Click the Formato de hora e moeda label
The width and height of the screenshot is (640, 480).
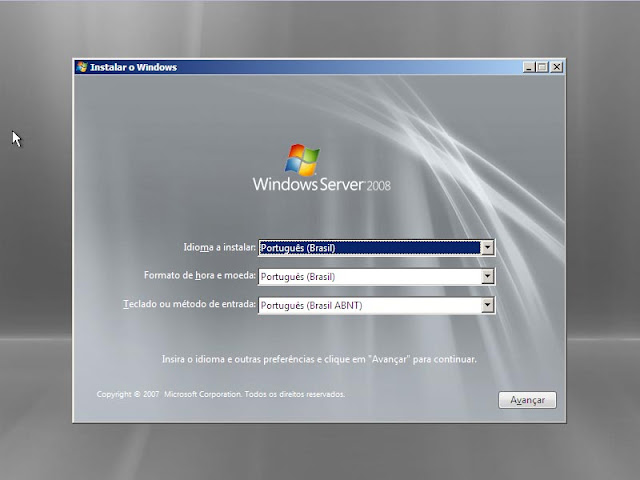point(200,276)
